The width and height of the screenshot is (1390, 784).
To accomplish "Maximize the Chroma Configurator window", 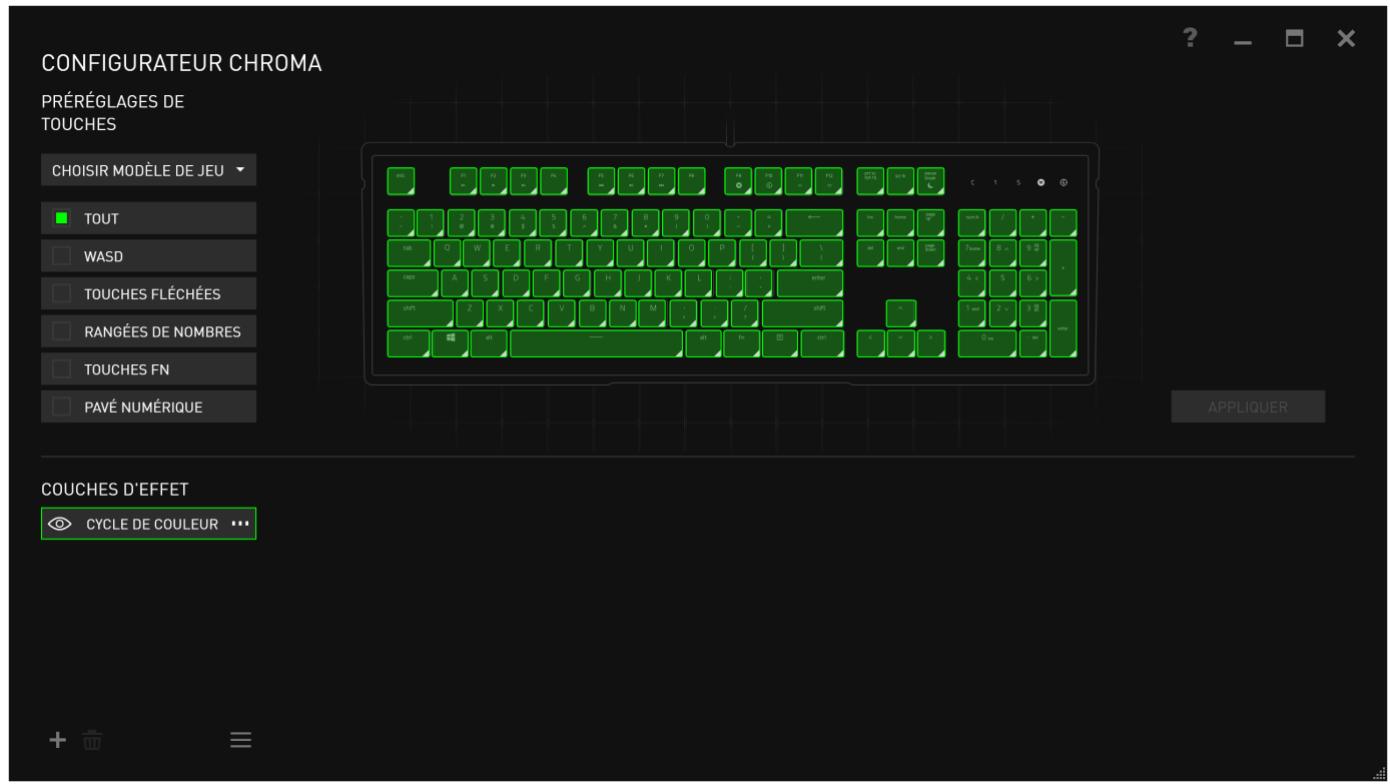I will click(x=1295, y=39).
